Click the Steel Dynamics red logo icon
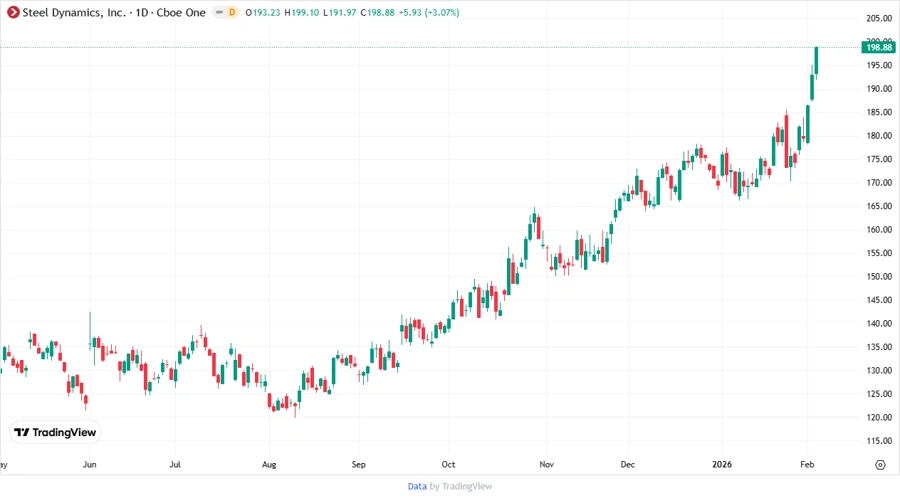 click(13, 12)
